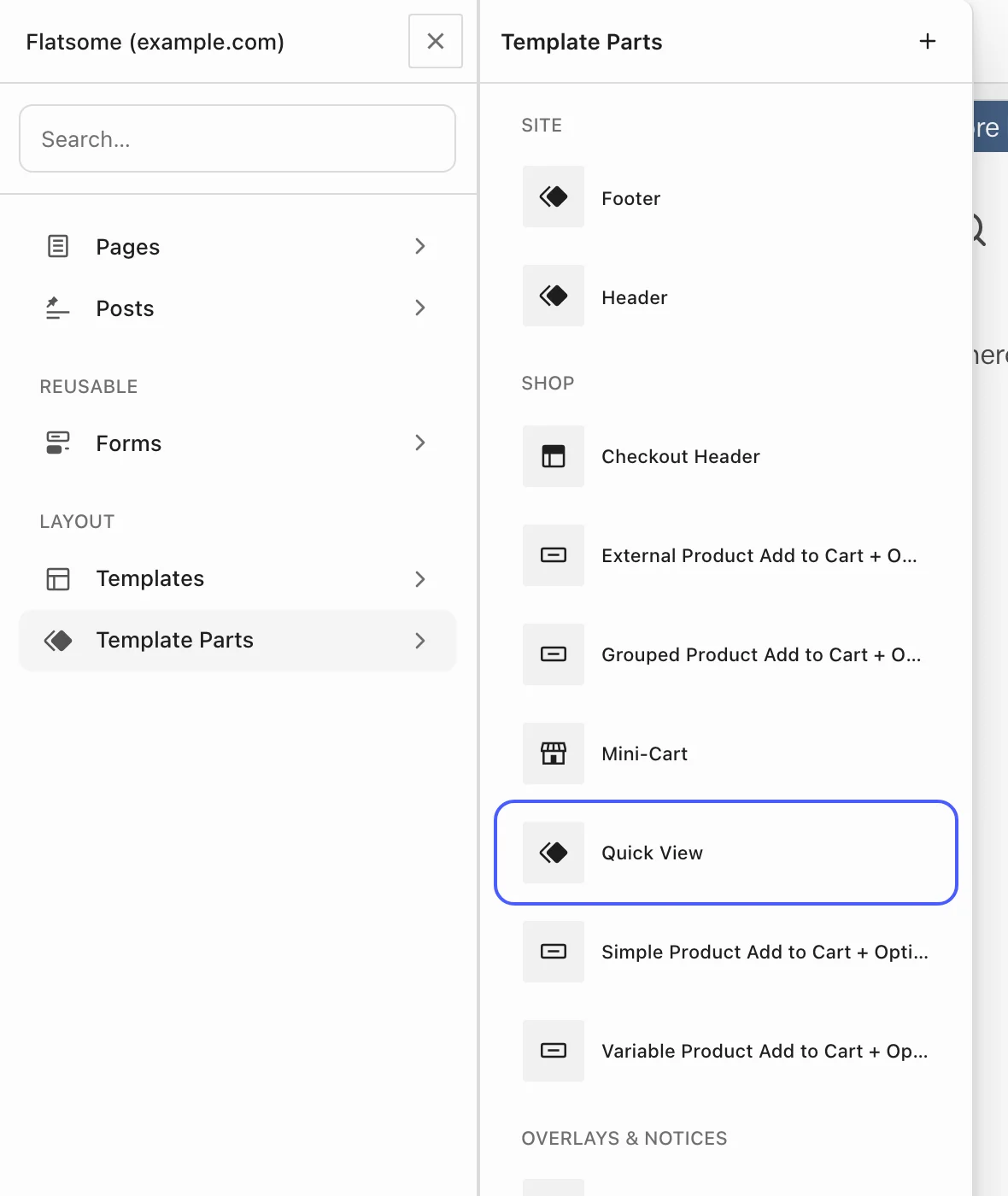The image size is (1008, 1196).
Task: Click the External Product Add to Cart icon
Action: tap(554, 555)
